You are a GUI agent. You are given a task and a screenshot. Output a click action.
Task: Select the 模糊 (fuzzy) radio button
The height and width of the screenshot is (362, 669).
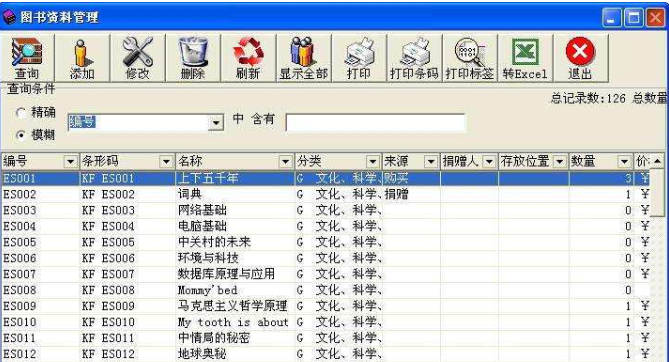tap(20, 135)
